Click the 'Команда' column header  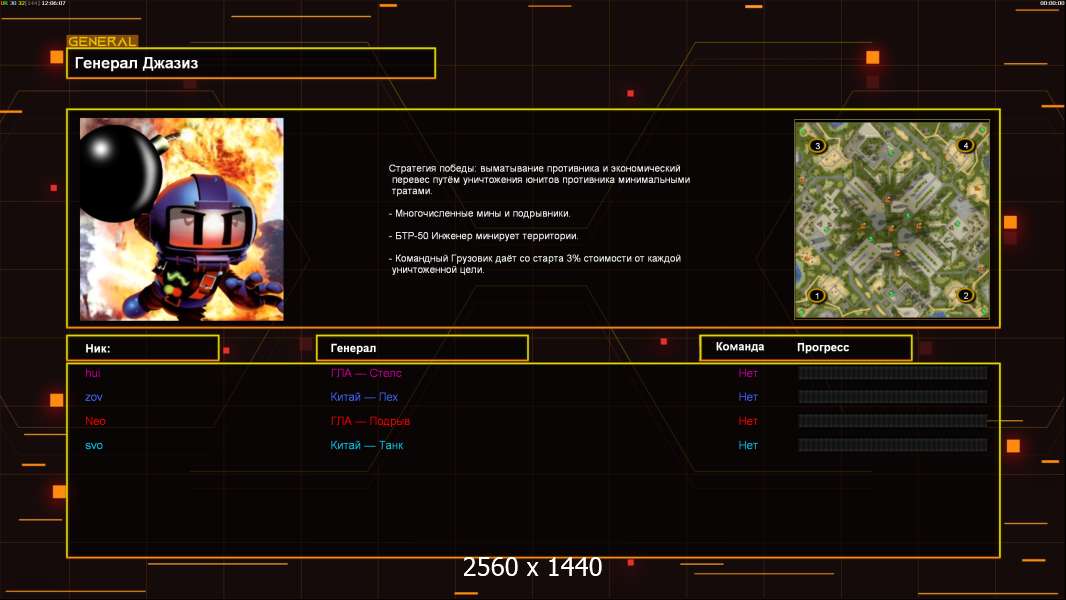coord(740,347)
